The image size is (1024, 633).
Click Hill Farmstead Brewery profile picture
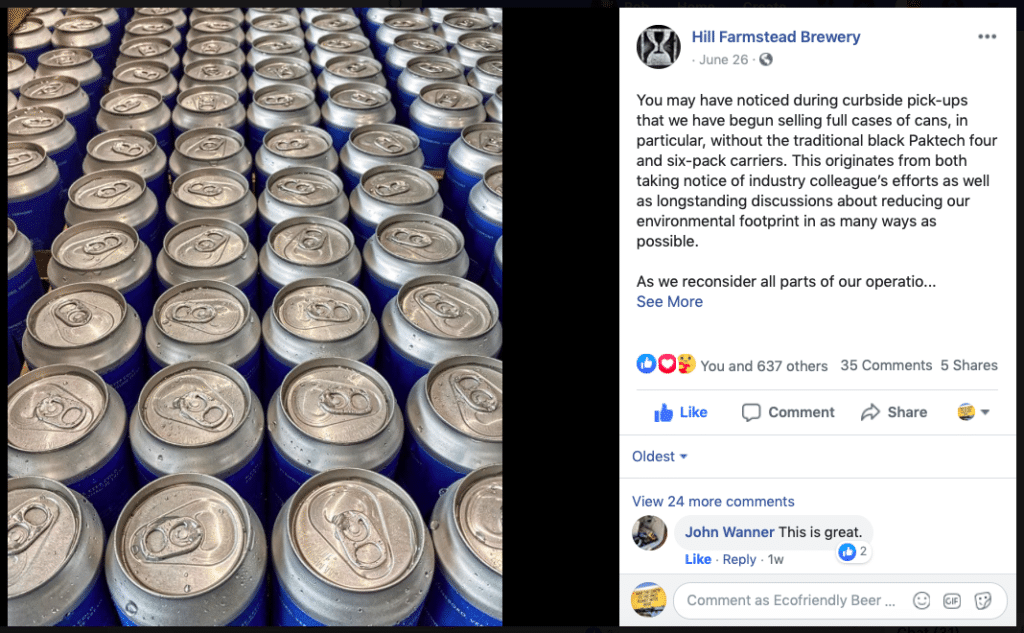[x=658, y=47]
